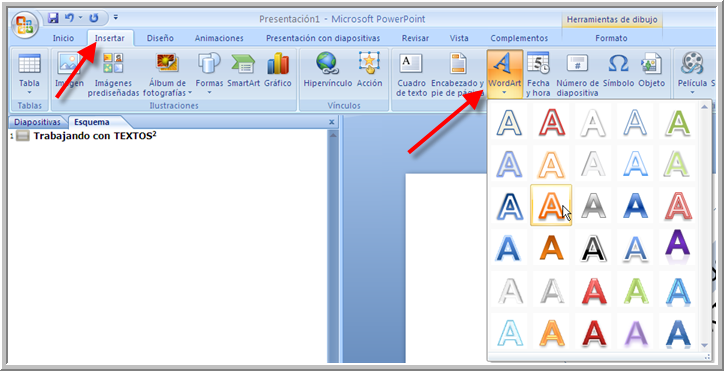The height and width of the screenshot is (371, 724).
Task: Choose the light blue outline WordArt bottom row
Action: click(510, 332)
